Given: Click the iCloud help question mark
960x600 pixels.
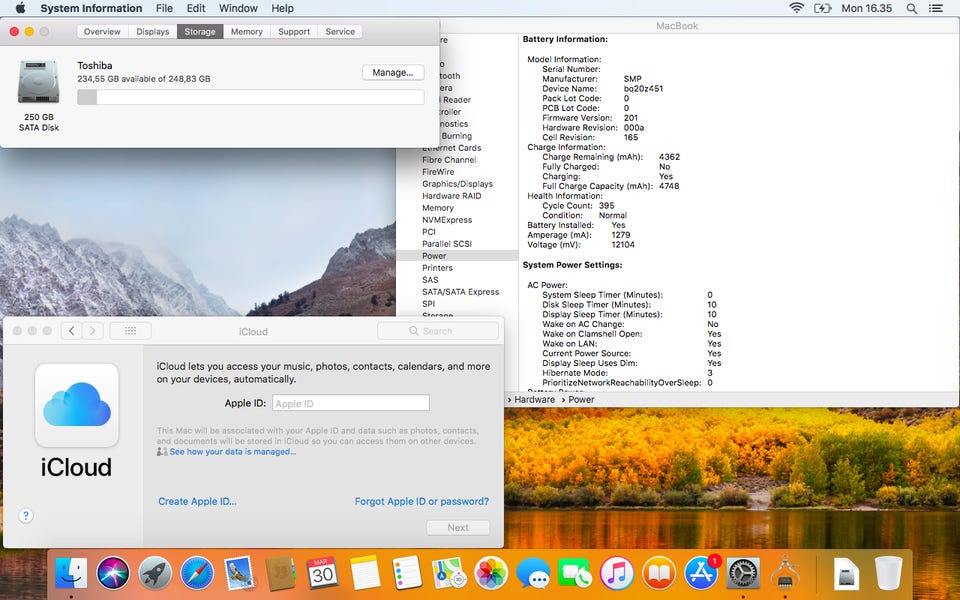Looking at the screenshot, I should tap(26, 516).
